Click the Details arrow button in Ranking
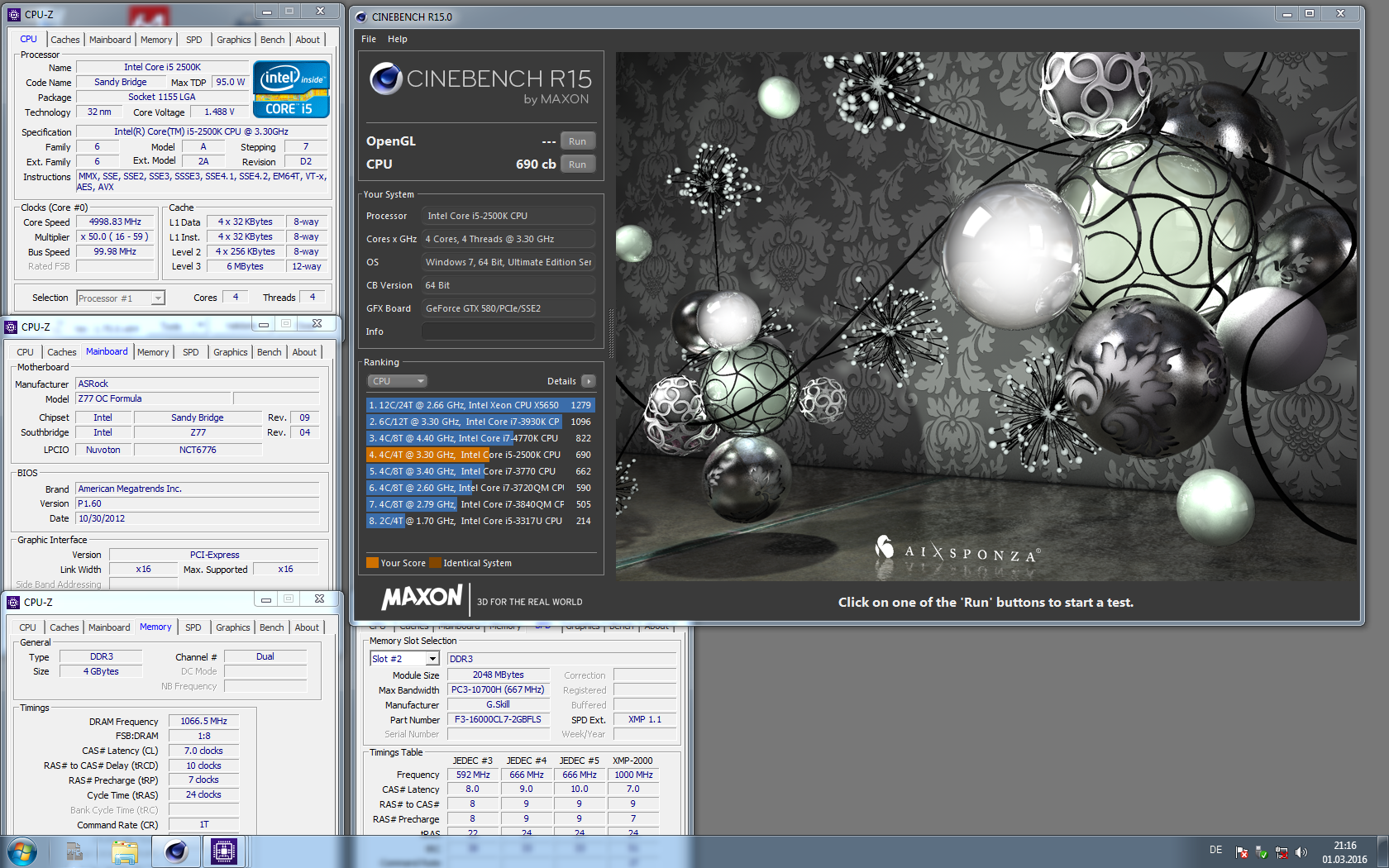 coord(589,381)
